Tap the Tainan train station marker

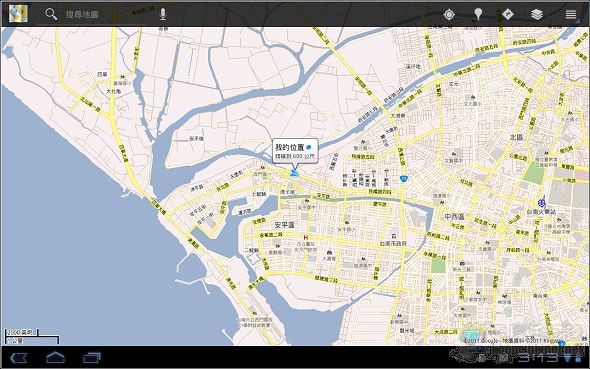click(x=541, y=203)
